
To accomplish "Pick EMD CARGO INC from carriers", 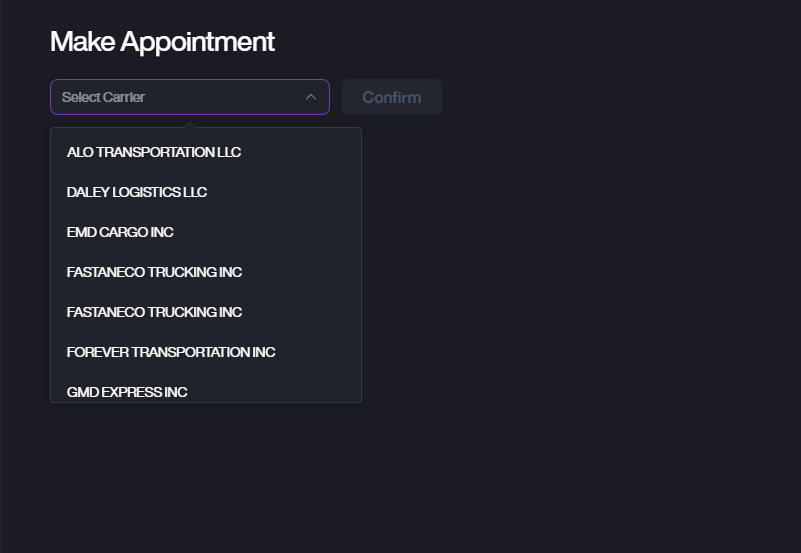I will 120,232.
